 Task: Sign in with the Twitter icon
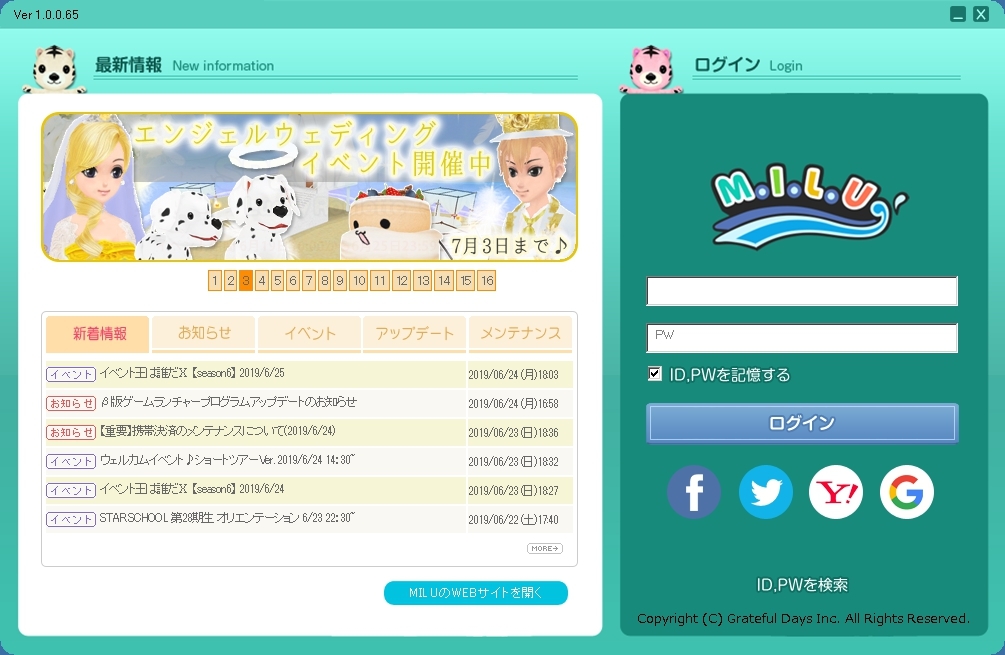point(765,492)
